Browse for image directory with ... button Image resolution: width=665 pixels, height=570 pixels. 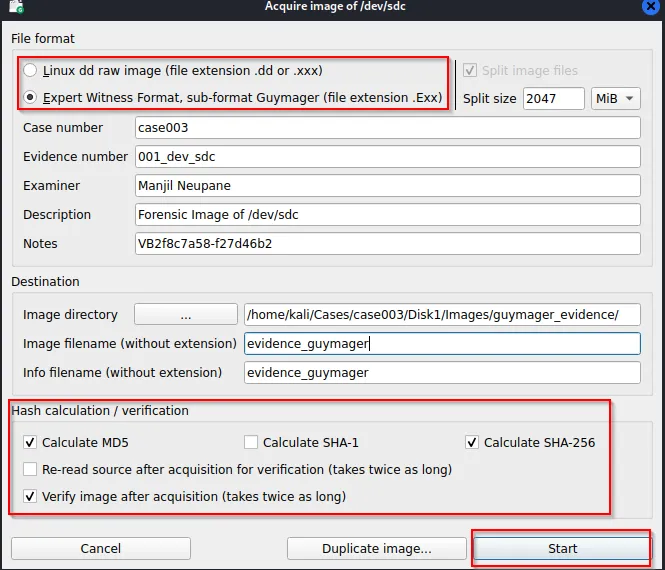186,314
